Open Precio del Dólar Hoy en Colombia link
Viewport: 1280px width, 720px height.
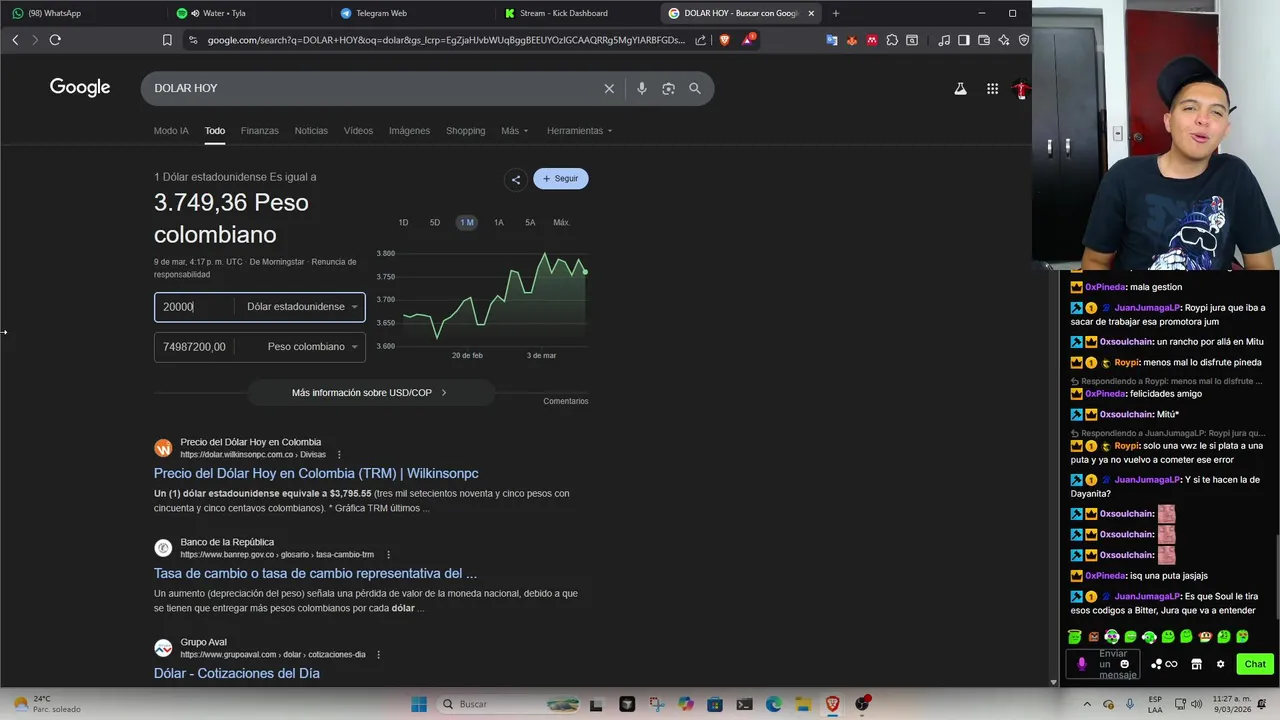(x=316, y=474)
